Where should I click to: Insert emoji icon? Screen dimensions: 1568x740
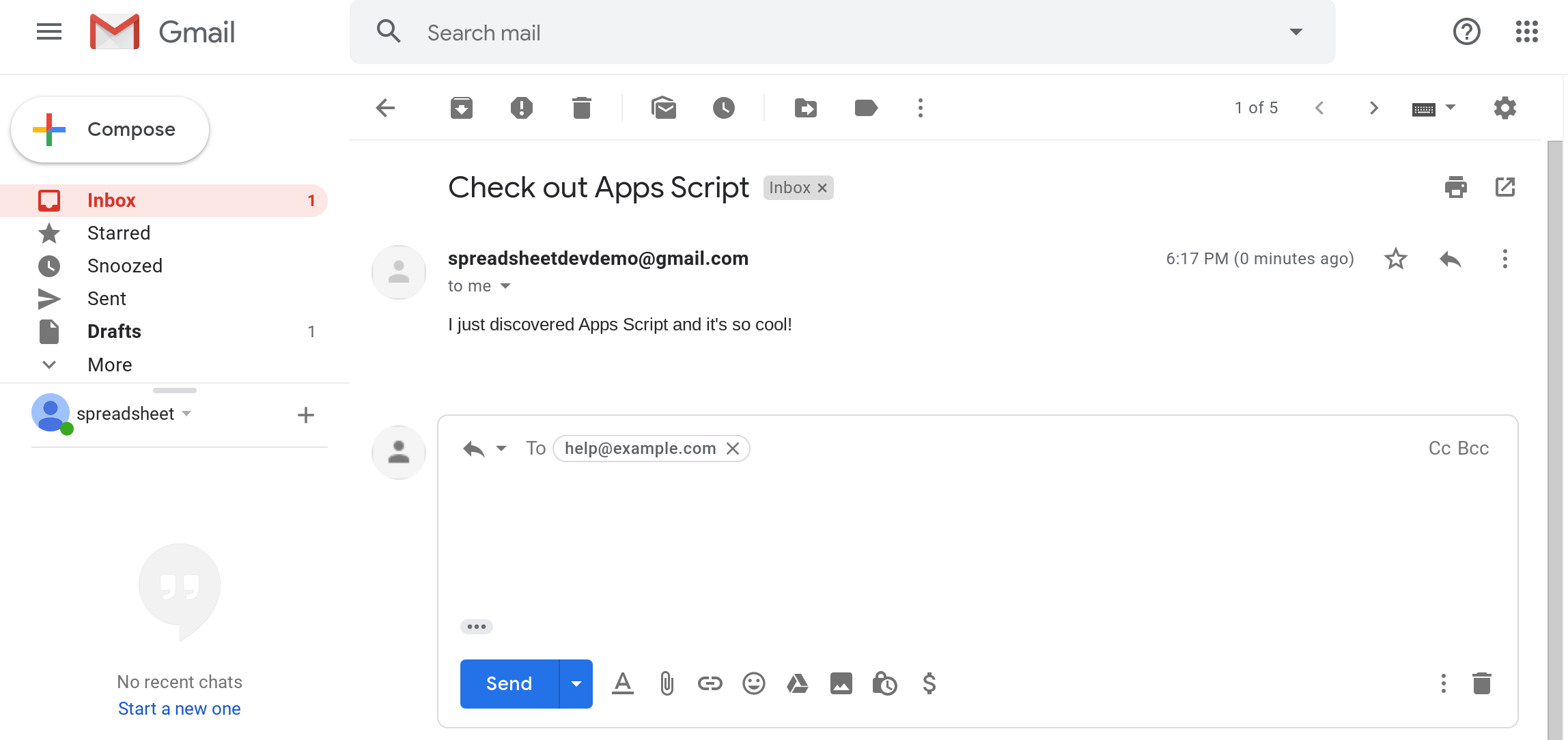pyautogui.click(x=754, y=683)
